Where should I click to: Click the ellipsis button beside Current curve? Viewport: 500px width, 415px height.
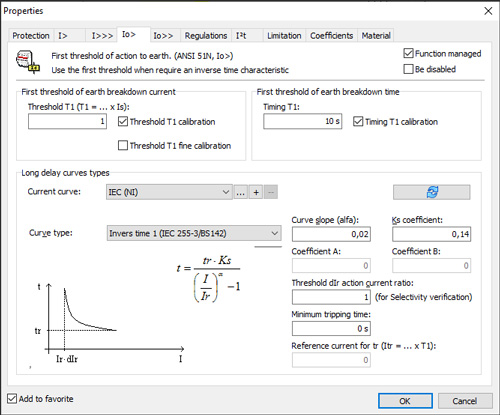(x=240, y=192)
